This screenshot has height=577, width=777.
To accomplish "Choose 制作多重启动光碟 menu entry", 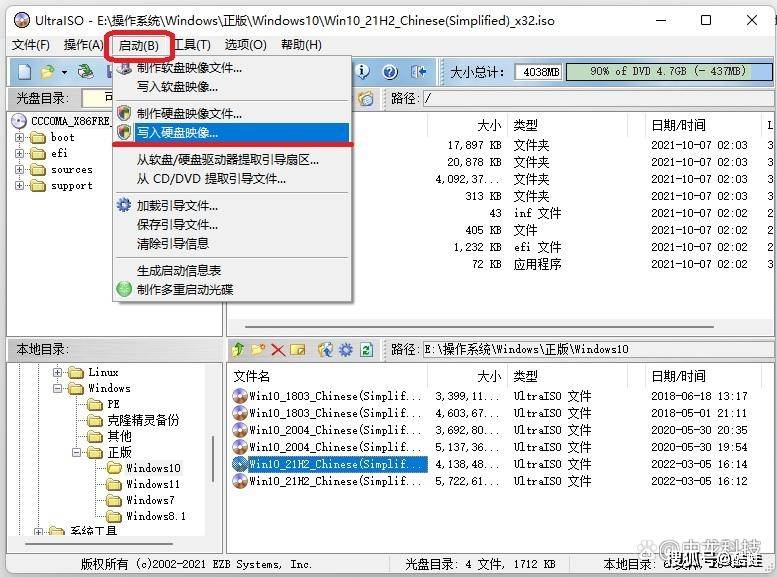I will (232, 289).
